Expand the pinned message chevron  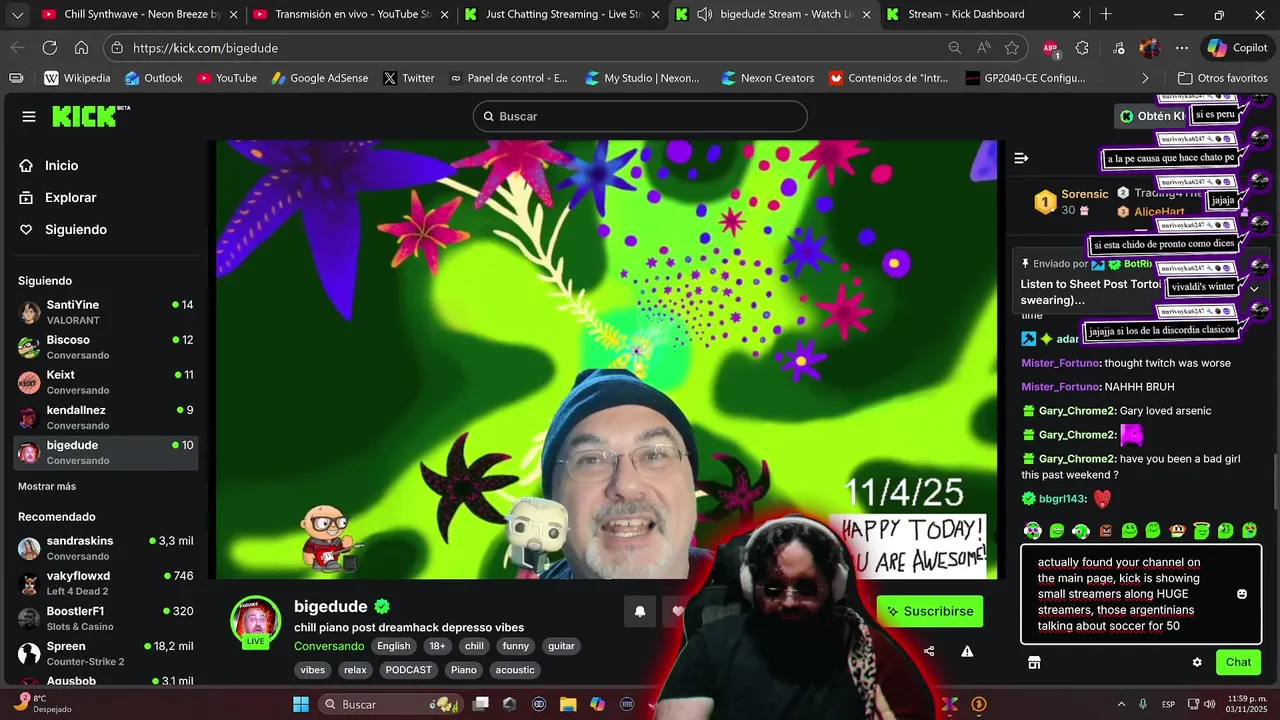1254,289
